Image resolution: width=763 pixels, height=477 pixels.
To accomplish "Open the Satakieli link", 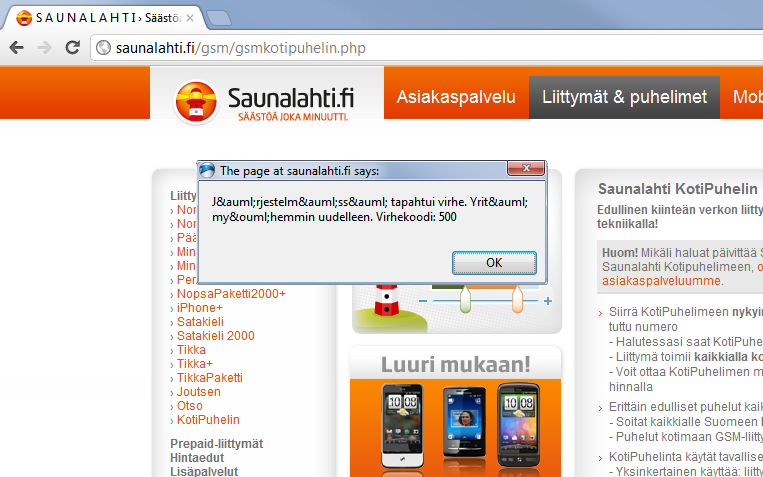I will point(200,322).
